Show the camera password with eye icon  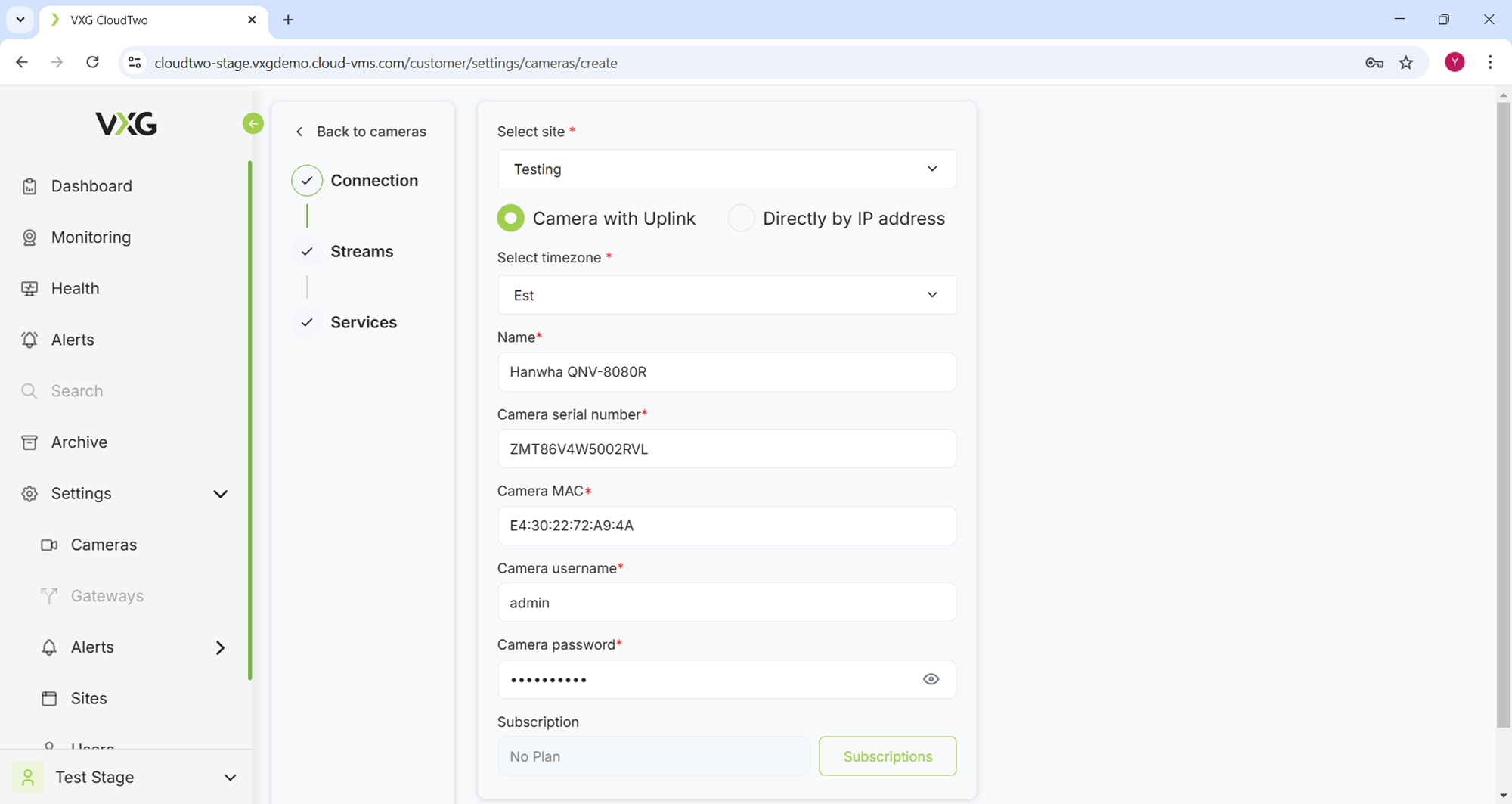tap(931, 679)
